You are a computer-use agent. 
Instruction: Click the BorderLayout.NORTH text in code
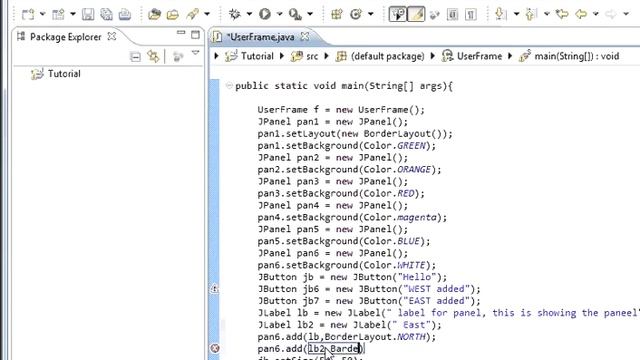coord(375,337)
